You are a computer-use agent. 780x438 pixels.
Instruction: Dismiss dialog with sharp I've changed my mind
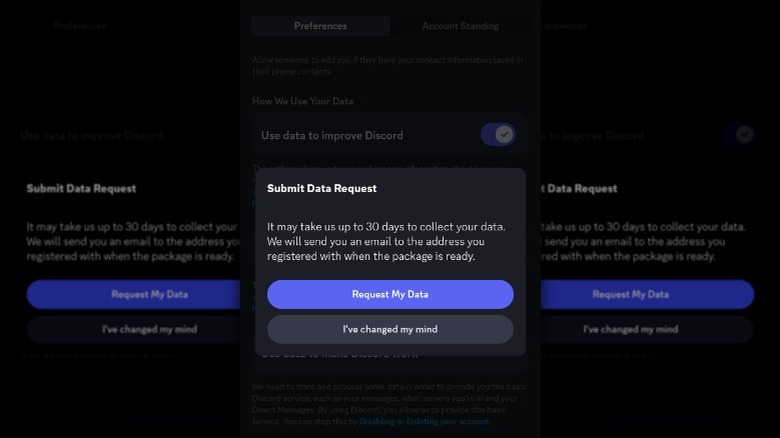click(x=390, y=329)
